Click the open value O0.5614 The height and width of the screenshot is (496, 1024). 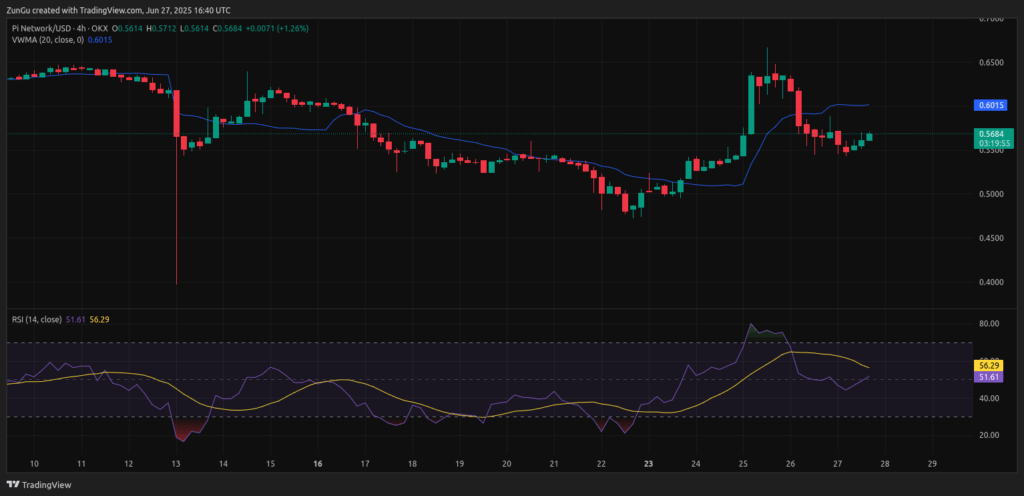tap(126, 29)
